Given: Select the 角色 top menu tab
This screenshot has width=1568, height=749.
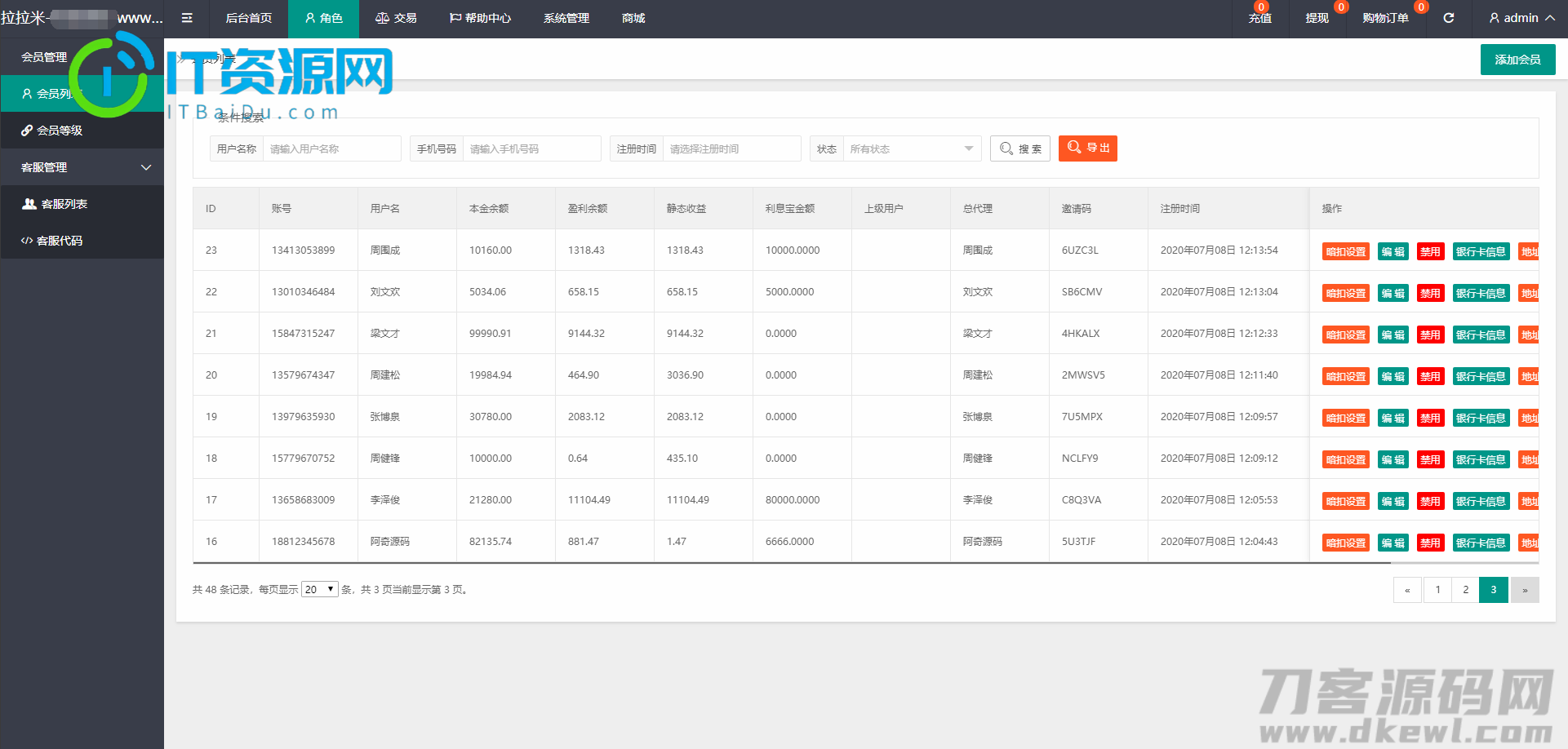Looking at the screenshot, I should 323,18.
